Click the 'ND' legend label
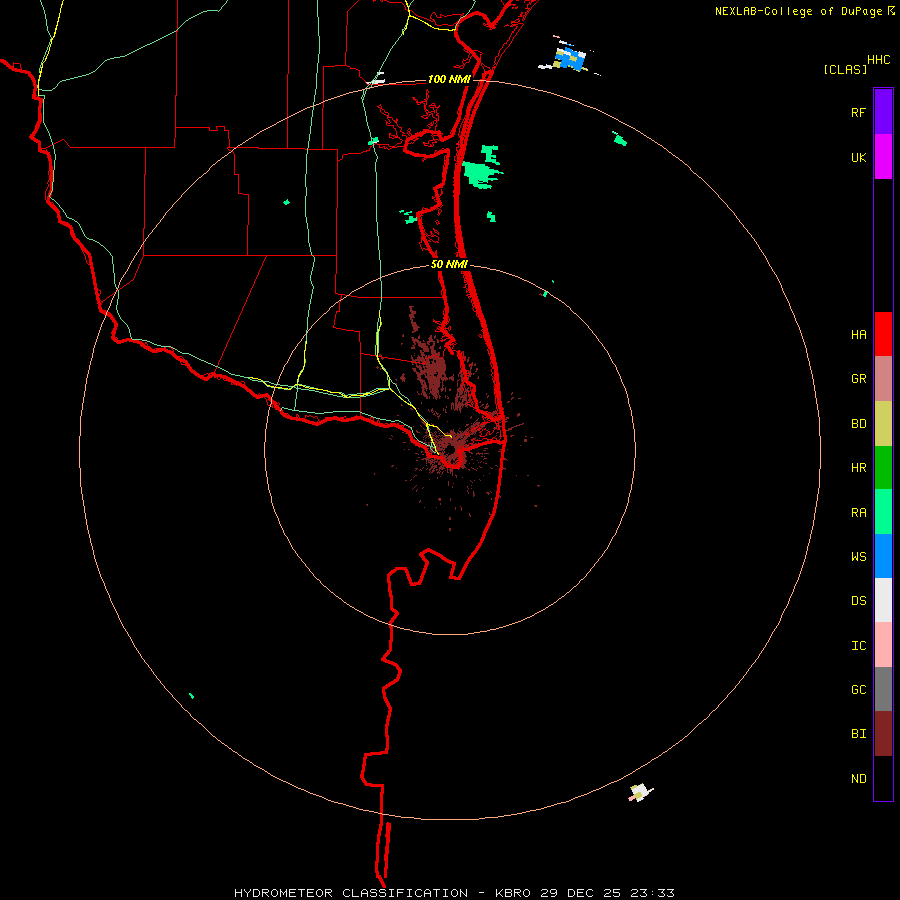Screen dimensions: 900x900 pyautogui.click(x=859, y=778)
